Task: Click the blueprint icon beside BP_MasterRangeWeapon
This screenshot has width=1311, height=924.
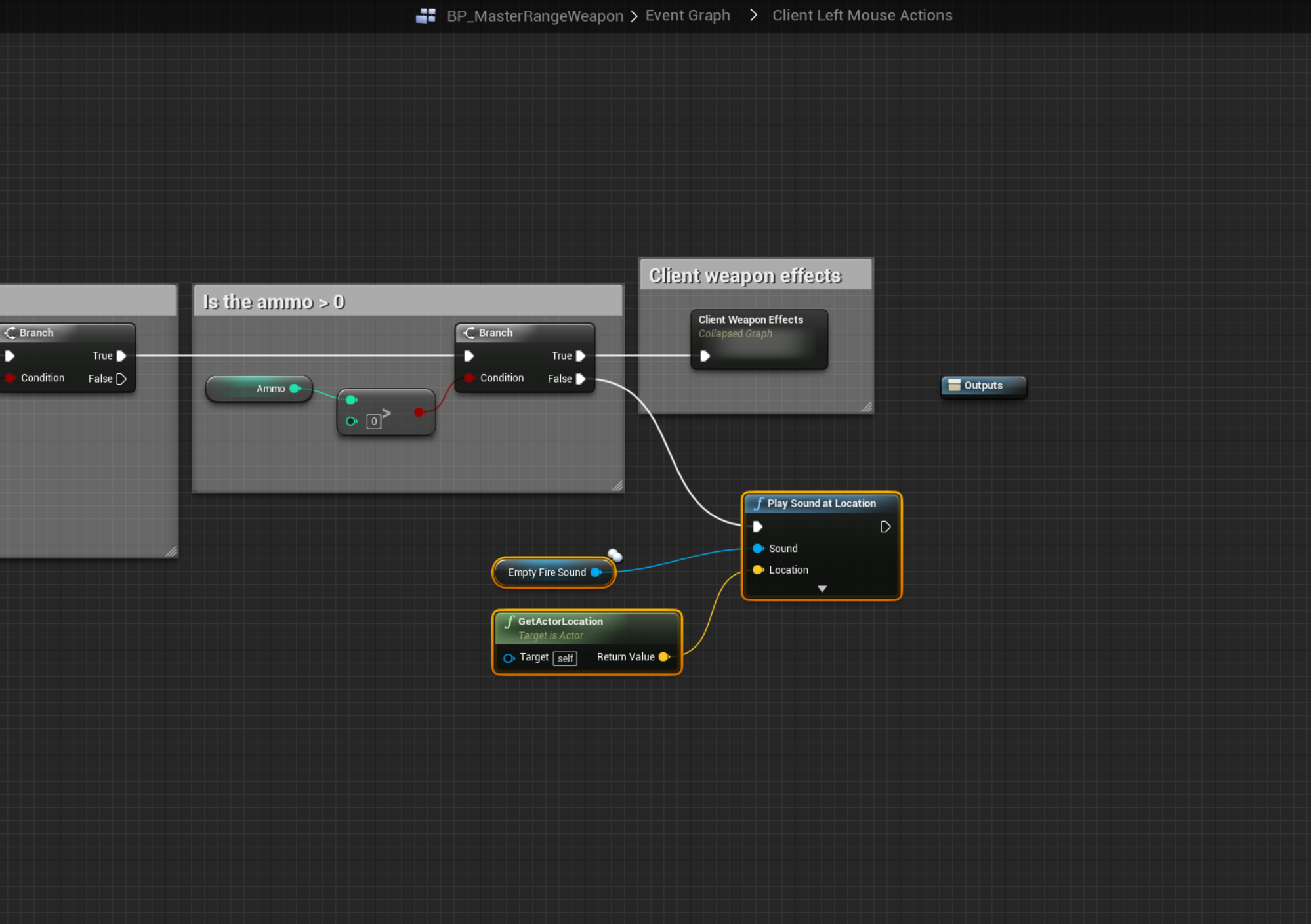Action: pyautogui.click(x=425, y=16)
